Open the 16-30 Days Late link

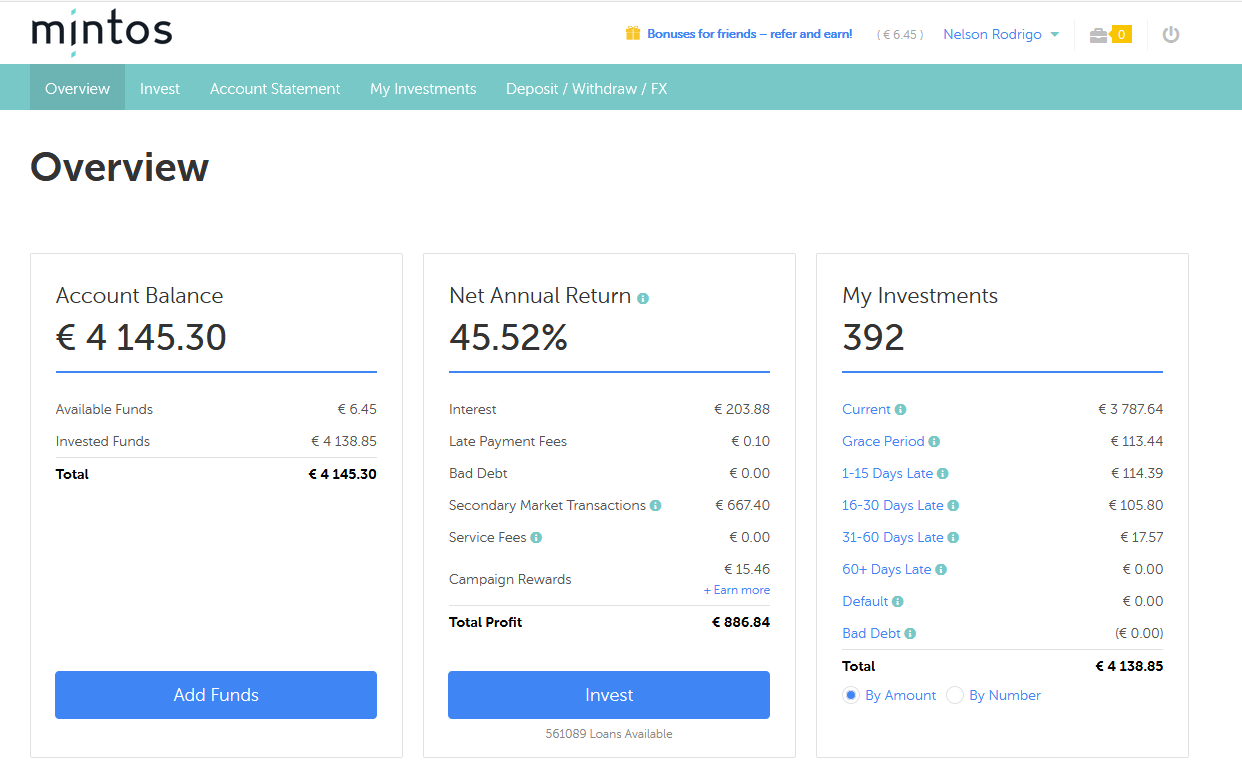coord(892,506)
